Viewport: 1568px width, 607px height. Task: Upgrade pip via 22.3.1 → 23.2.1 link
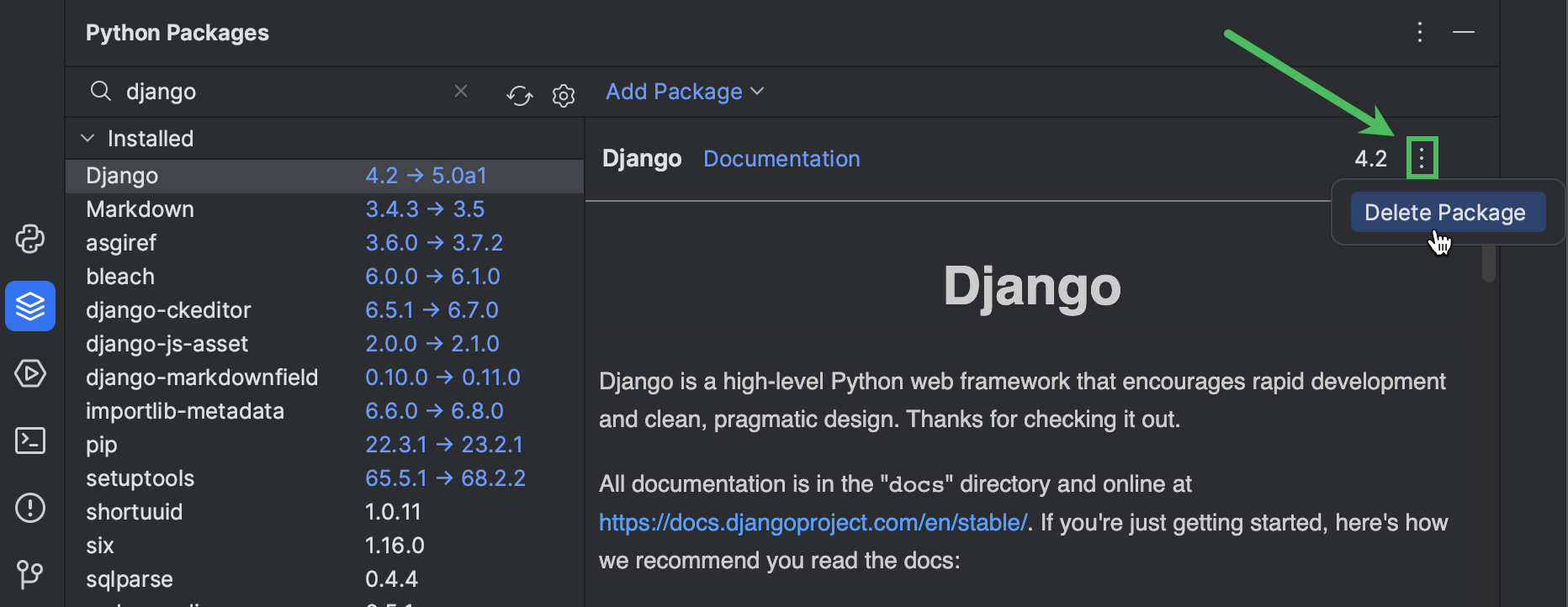pos(444,445)
